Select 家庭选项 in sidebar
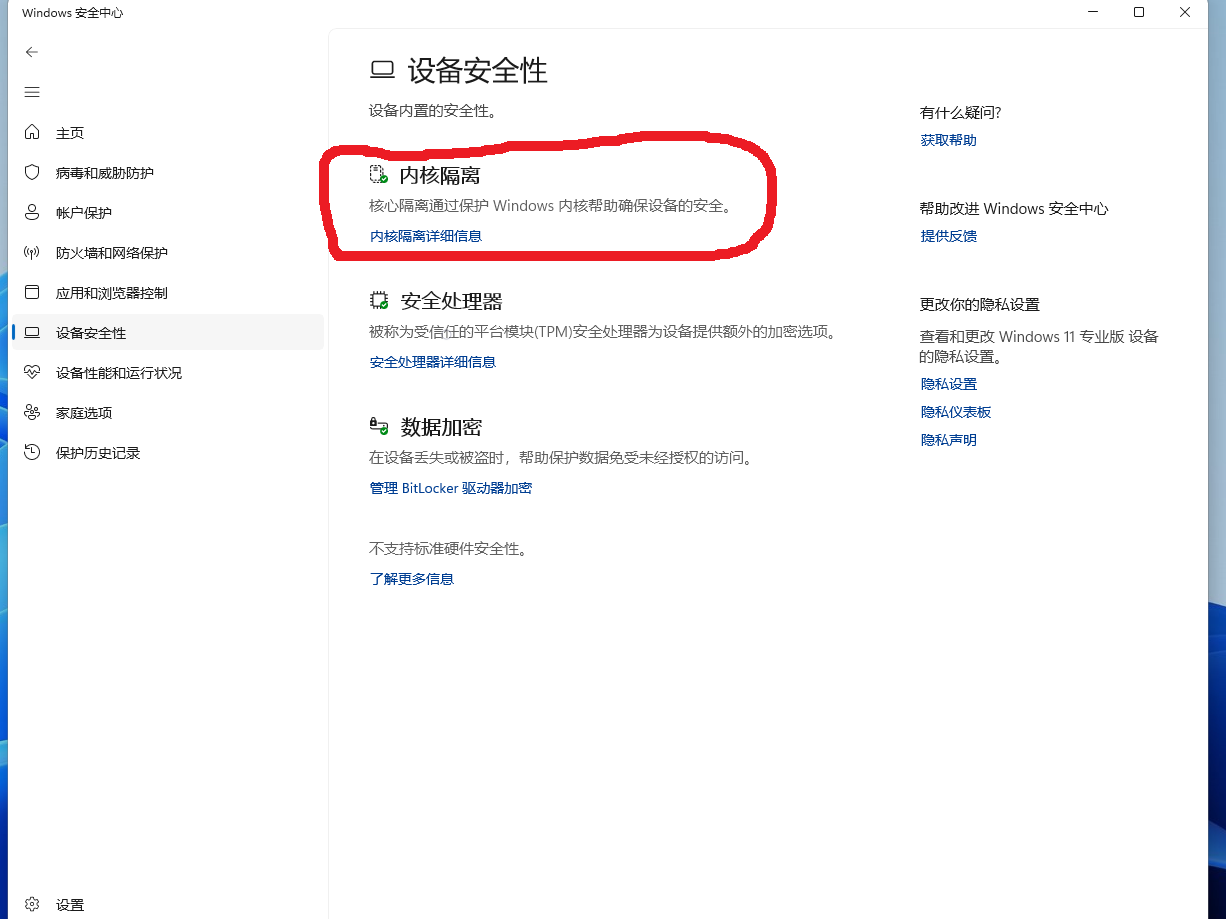 84,413
